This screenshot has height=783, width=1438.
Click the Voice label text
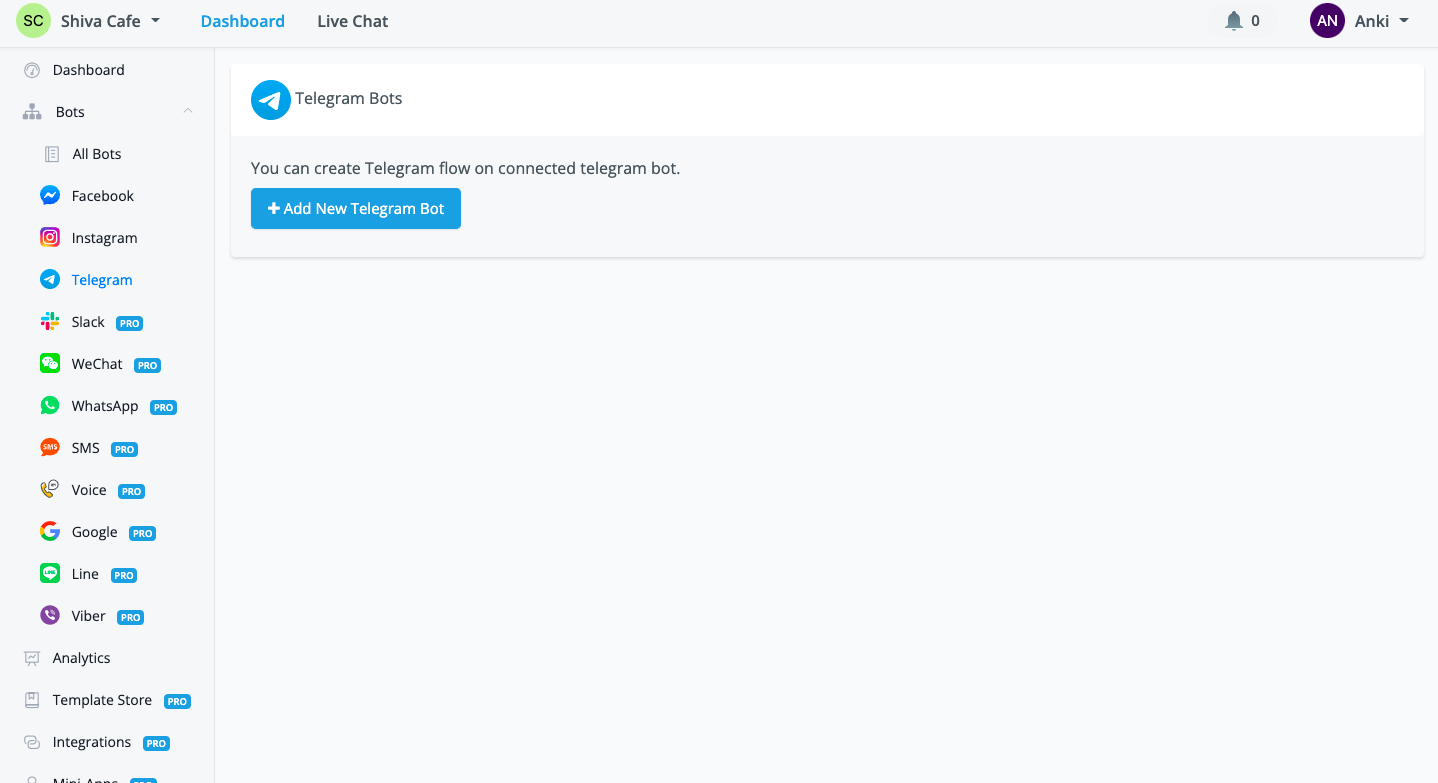pos(89,490)
